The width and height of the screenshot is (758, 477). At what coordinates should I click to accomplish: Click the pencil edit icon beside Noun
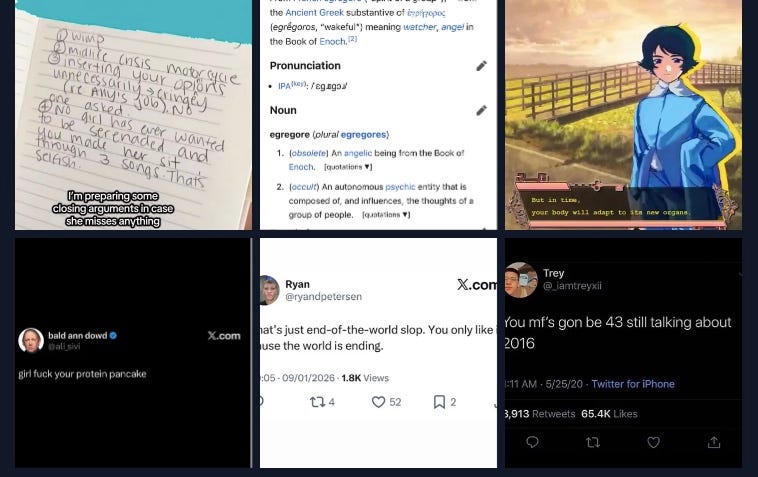(481, 111)
